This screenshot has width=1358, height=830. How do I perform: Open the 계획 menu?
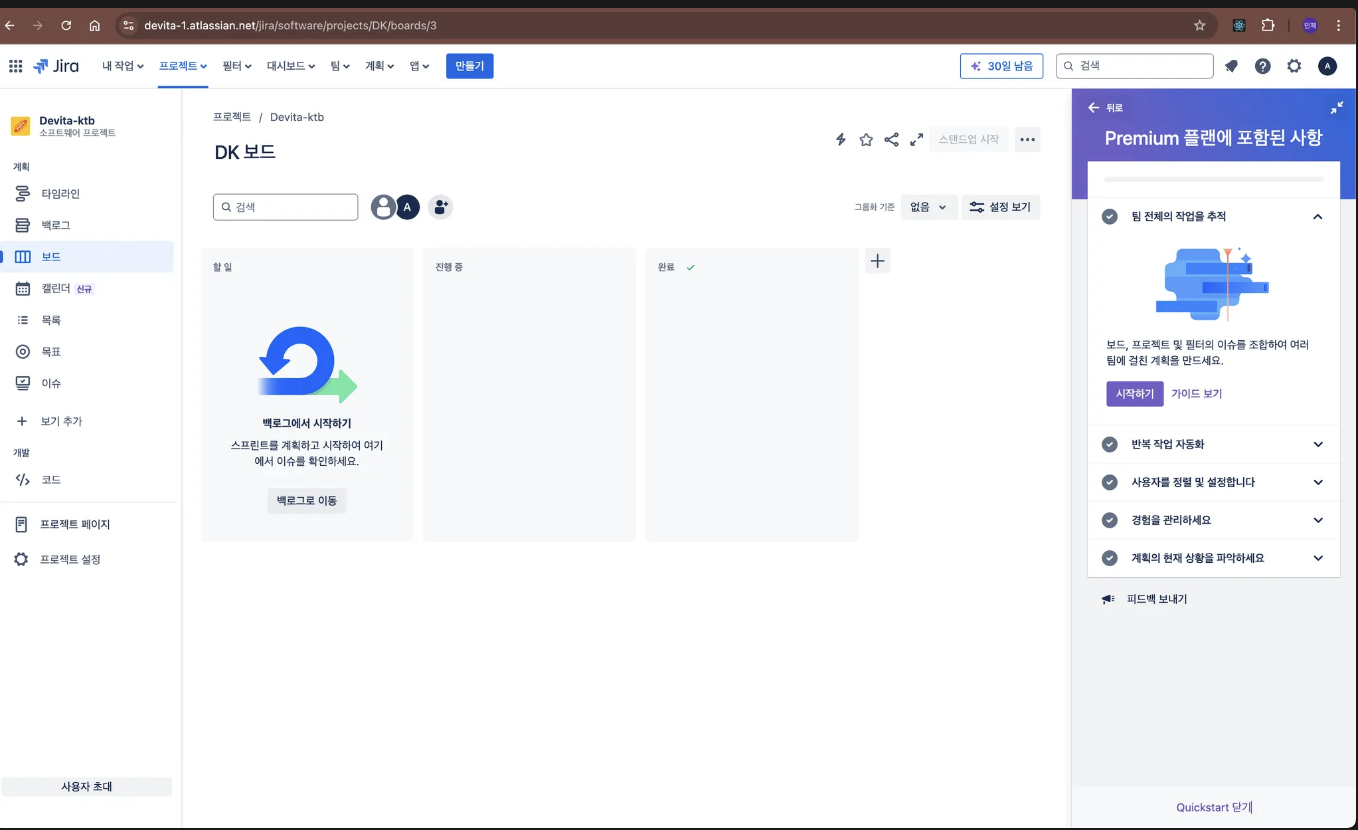pos(379,66)
